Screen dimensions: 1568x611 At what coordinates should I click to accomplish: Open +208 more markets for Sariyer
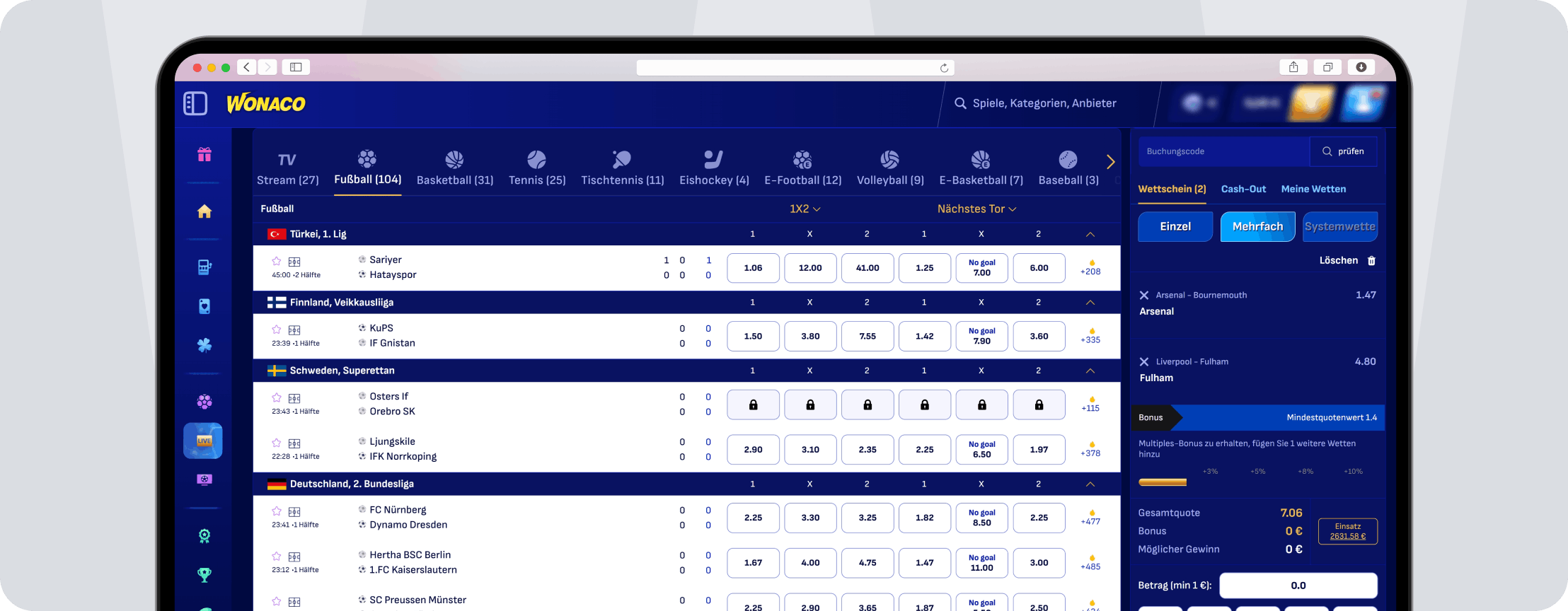click(x=1090, y=268)
